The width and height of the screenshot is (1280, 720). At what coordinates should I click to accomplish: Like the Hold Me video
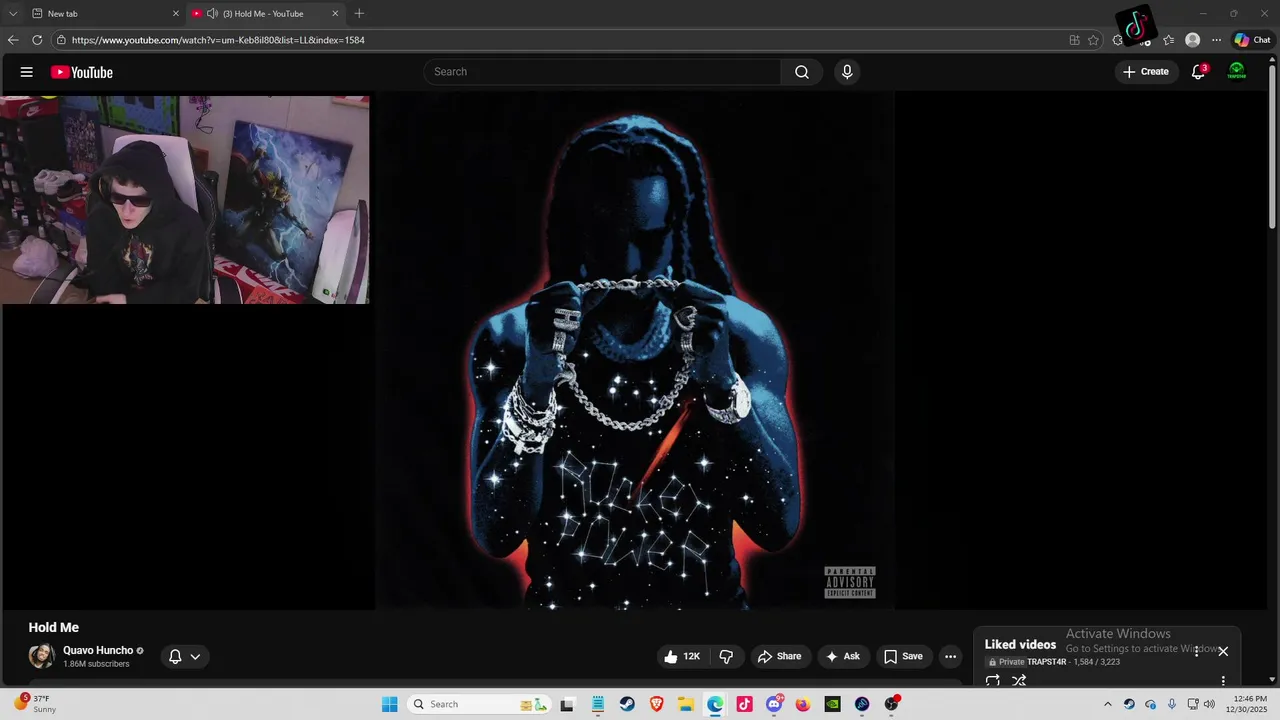click(681, 656)
